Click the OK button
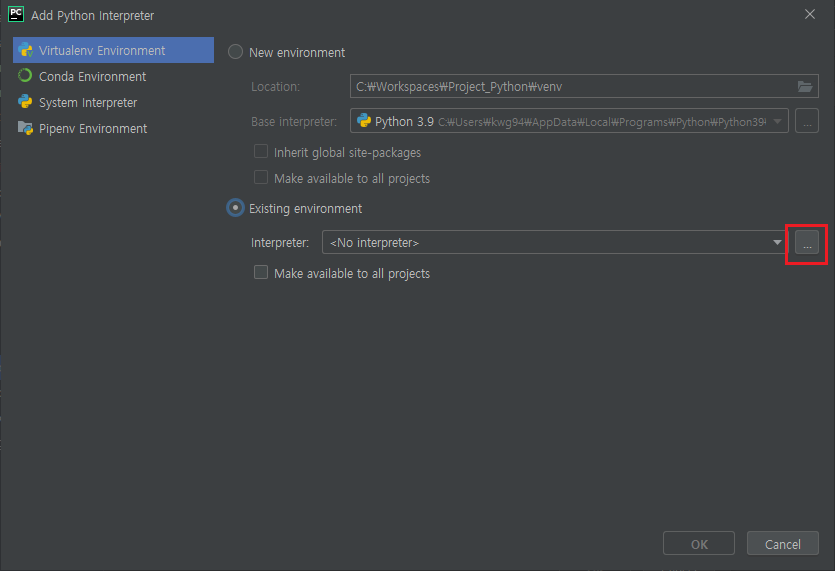 click(x=699, y=544)
